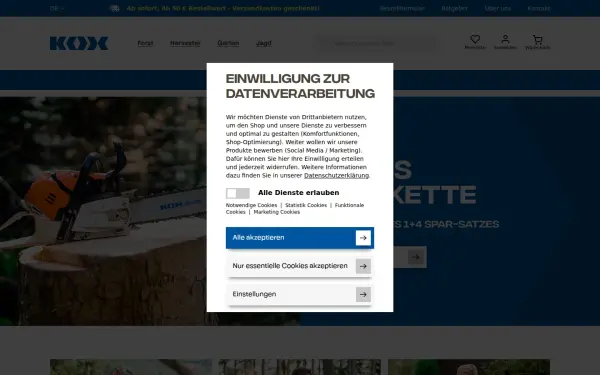Screen dimensions: 600x375
Task: Open the Datenschutzerklärung link
Action: (x=336, y=176)
